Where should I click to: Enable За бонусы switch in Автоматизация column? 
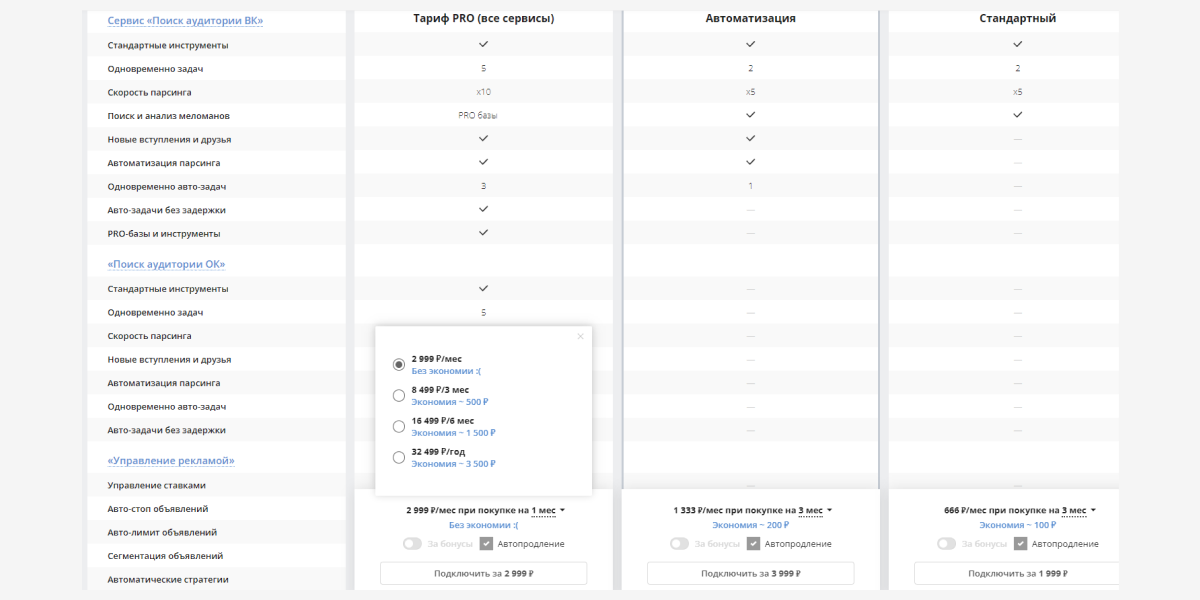(679, 544)
